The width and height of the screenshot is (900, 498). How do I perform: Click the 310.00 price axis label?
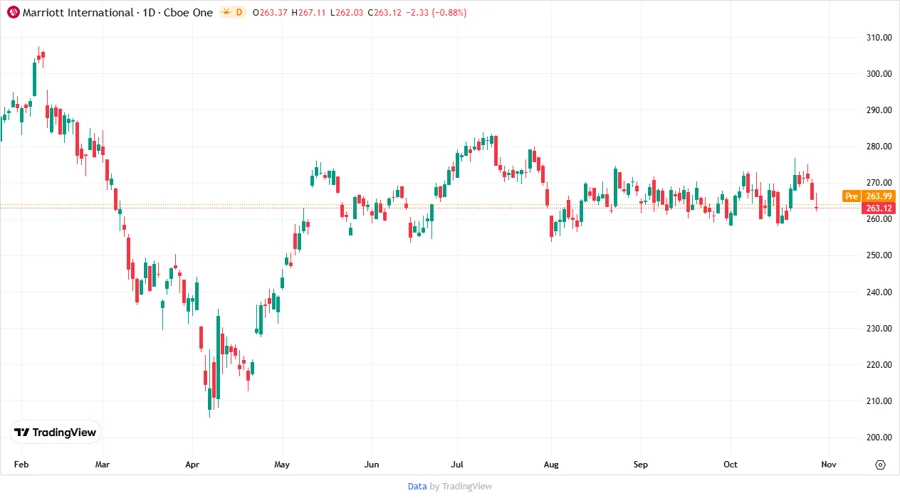(x=879, y=37)
